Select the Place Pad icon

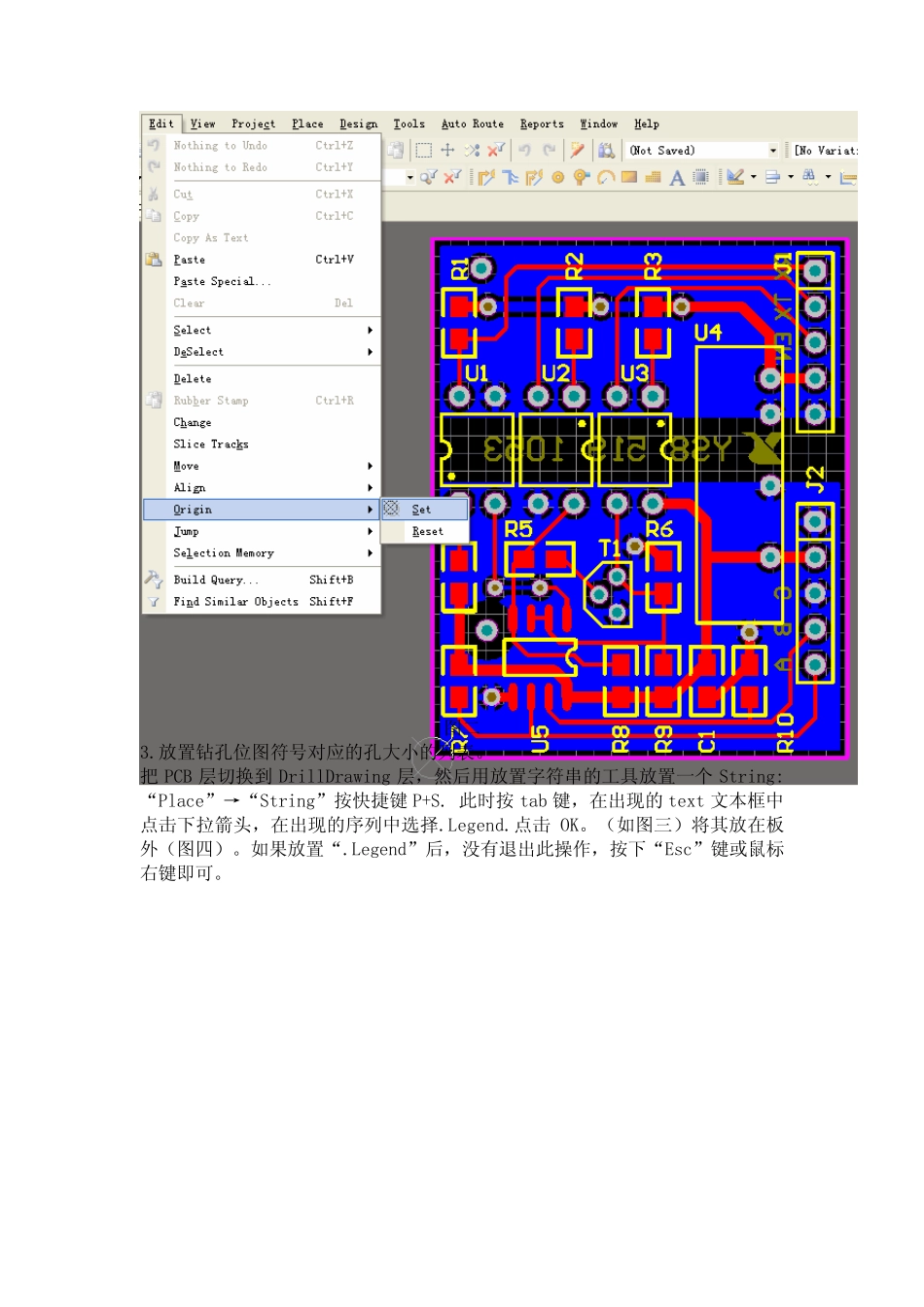click(558, 177)
